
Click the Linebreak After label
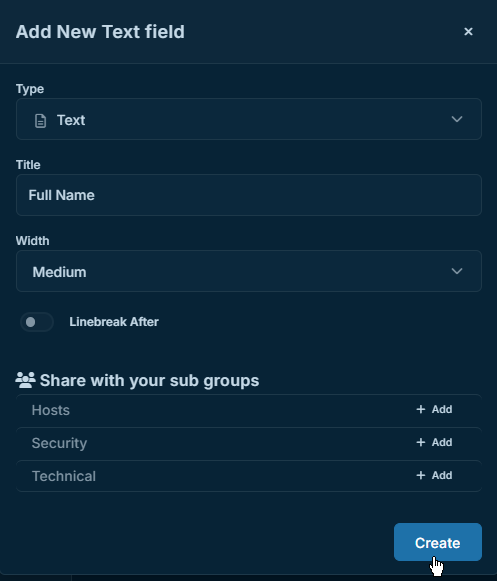coord(114,322)
